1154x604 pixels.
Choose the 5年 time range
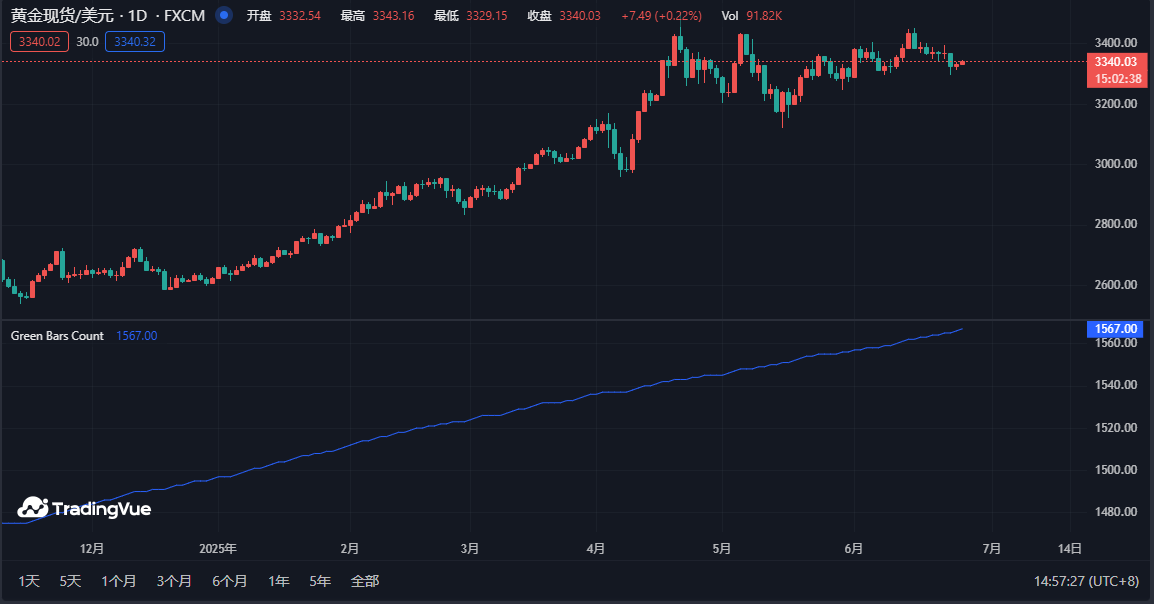pyautogui.click(x=320, y=581)
